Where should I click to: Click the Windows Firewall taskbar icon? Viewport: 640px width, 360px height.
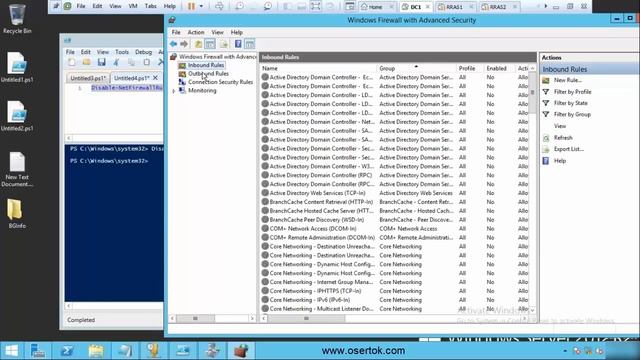(x=241, y=351)
